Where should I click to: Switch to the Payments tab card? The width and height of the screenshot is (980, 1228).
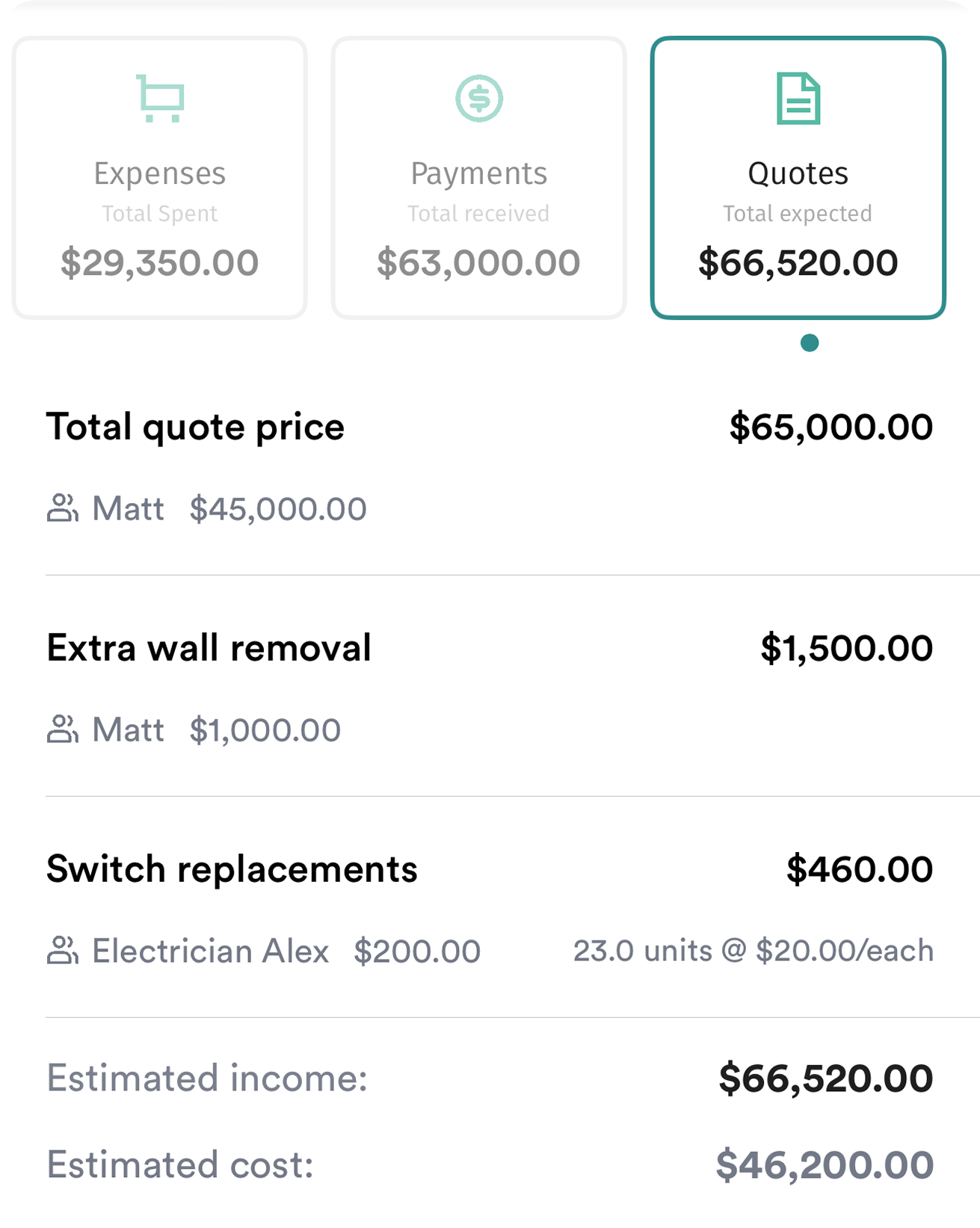(479, 178)
